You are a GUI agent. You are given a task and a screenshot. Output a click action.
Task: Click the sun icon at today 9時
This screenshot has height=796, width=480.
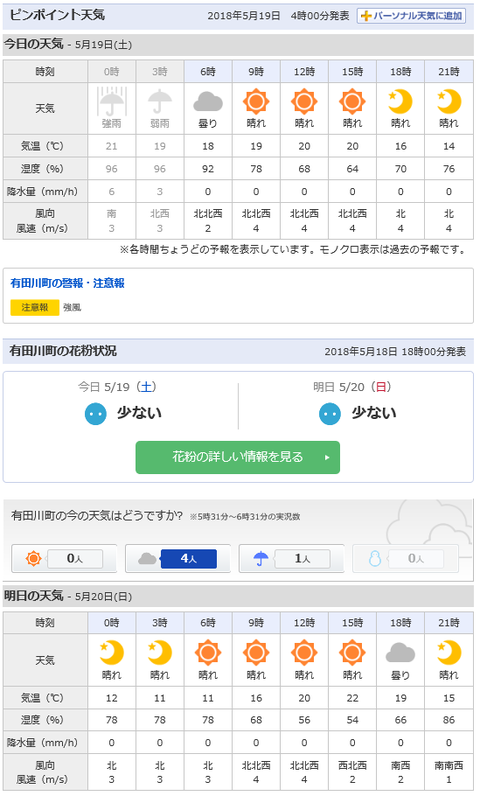tap(256, 102)
